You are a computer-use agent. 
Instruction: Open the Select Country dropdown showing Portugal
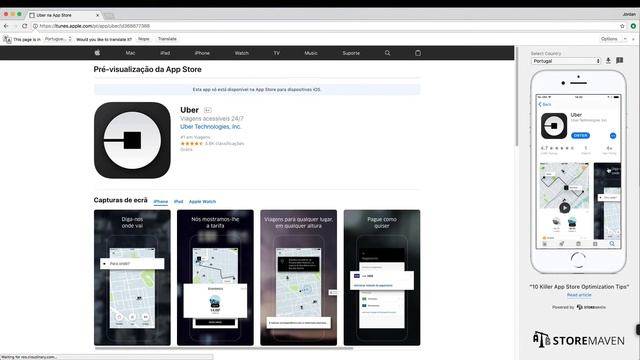(566, 61)
